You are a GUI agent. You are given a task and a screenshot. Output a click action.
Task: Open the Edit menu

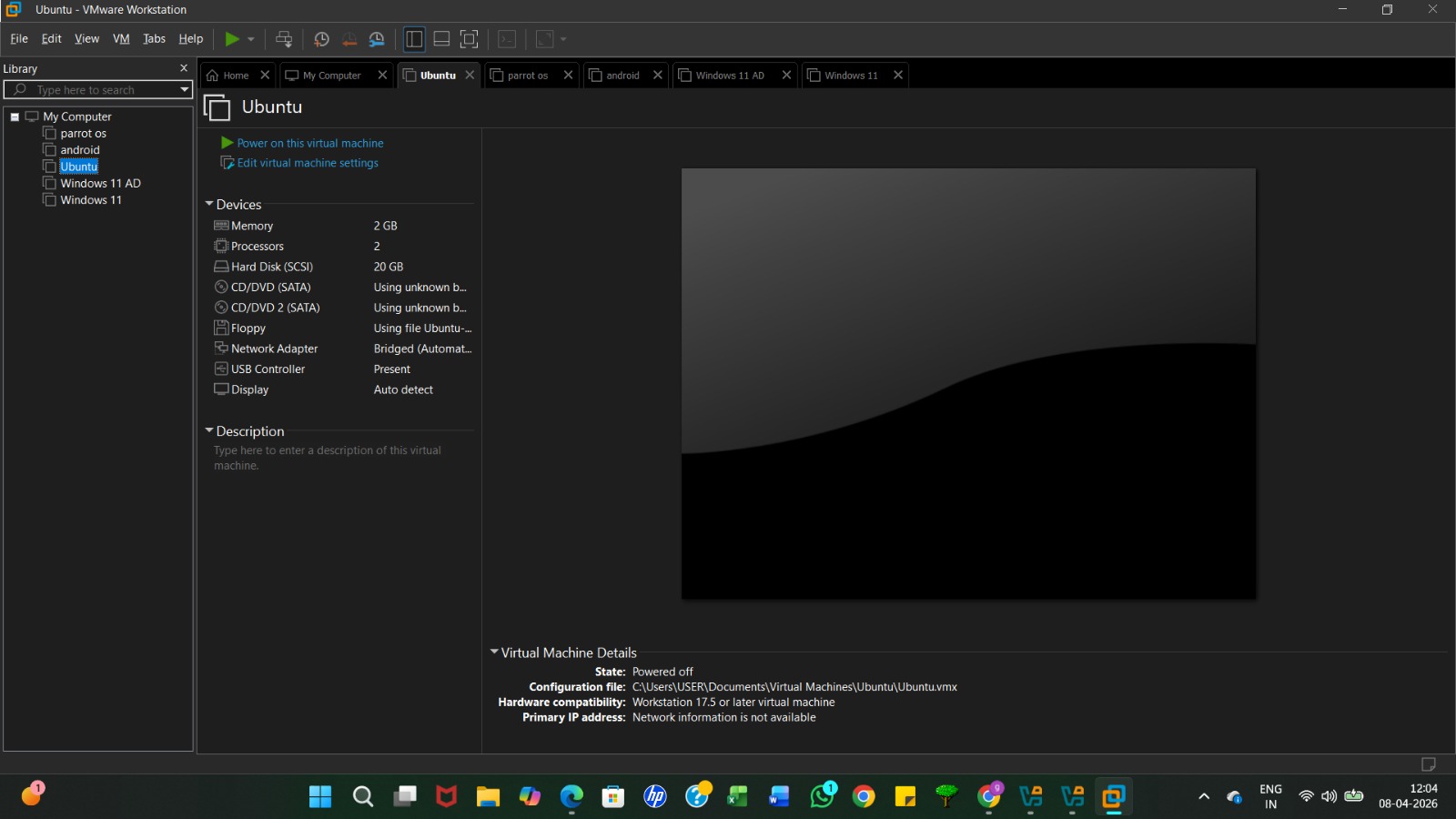click(51, 39)
